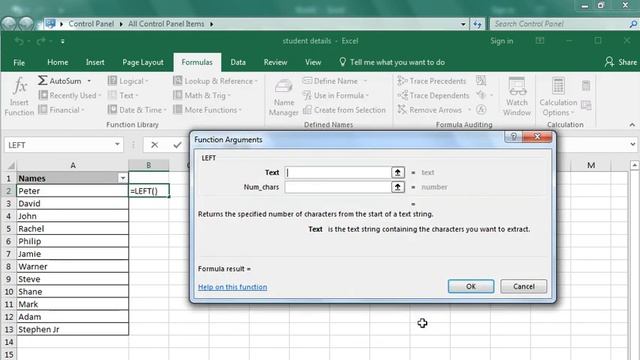The width and height of the screenshot is (640, 360).
Task: Open Calculation Options
Action: pyautogui.click(x=558, y=97)
